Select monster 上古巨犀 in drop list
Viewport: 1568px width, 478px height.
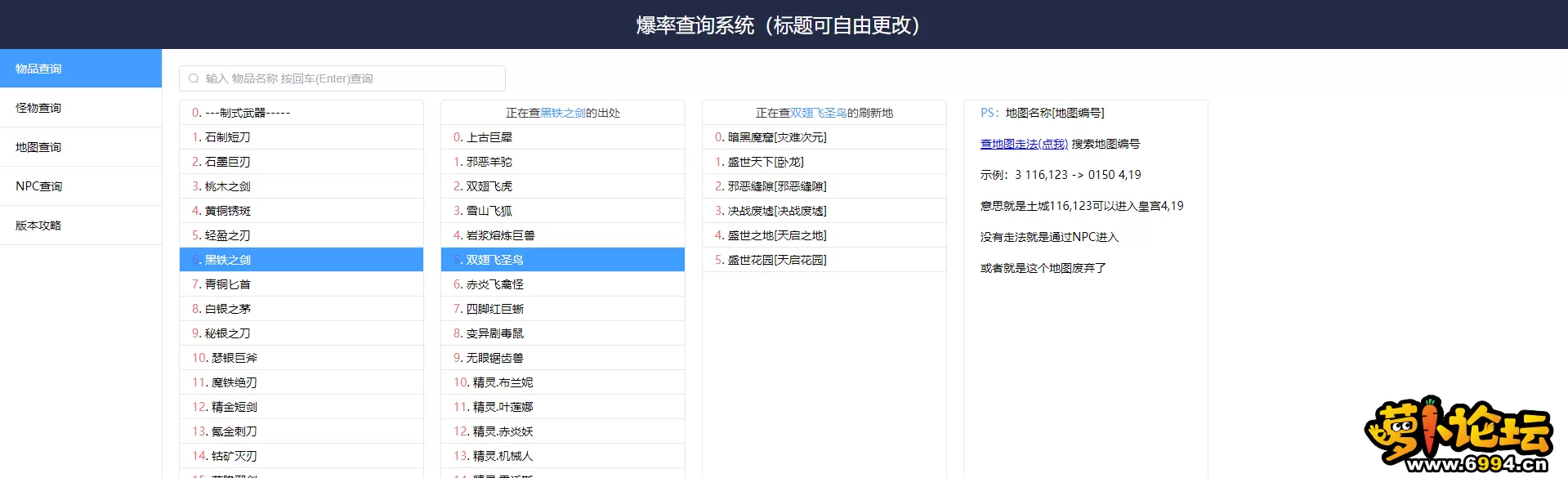489,137
